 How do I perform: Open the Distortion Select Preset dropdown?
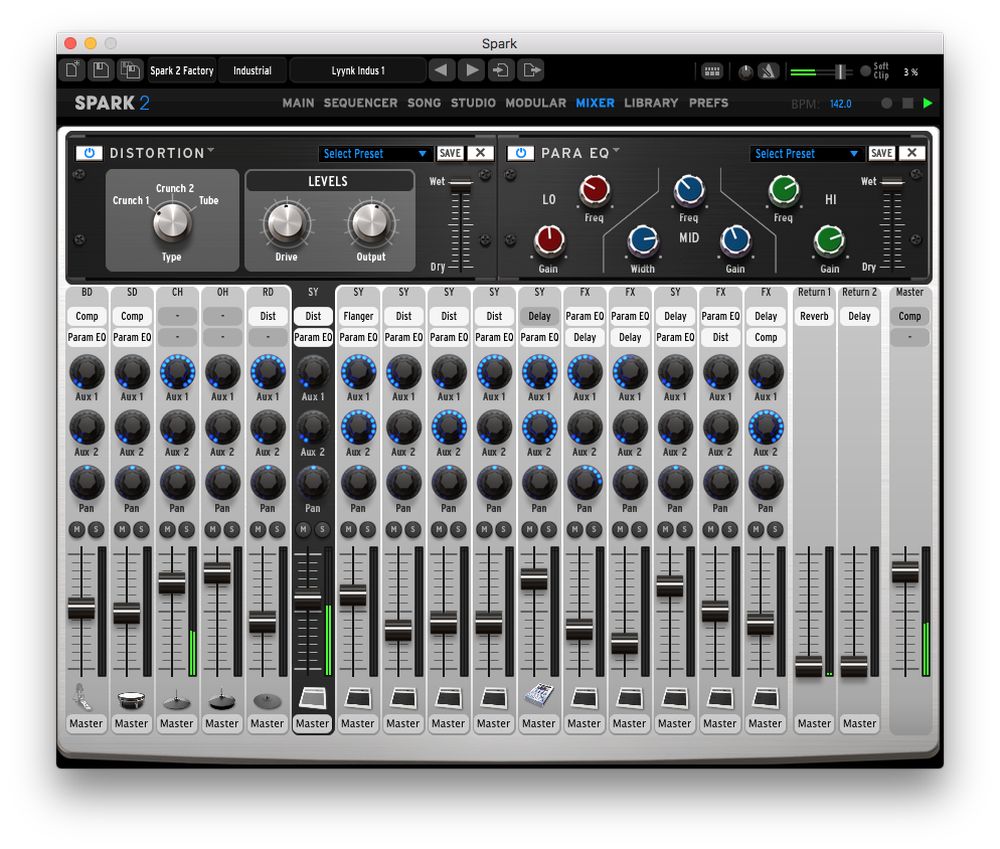click(x=376, y=154)
